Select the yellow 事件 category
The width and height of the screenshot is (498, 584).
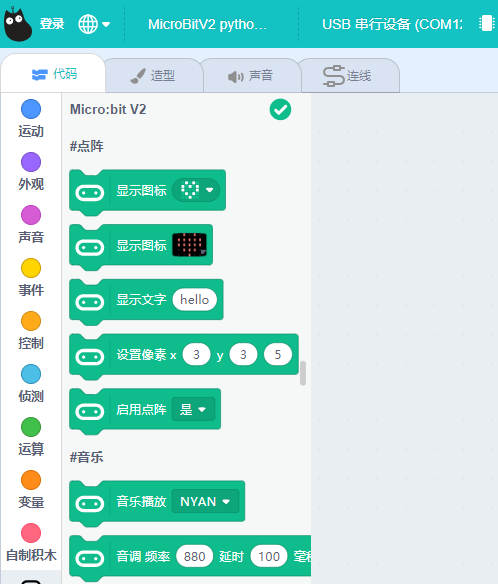(x=31, y=278)
